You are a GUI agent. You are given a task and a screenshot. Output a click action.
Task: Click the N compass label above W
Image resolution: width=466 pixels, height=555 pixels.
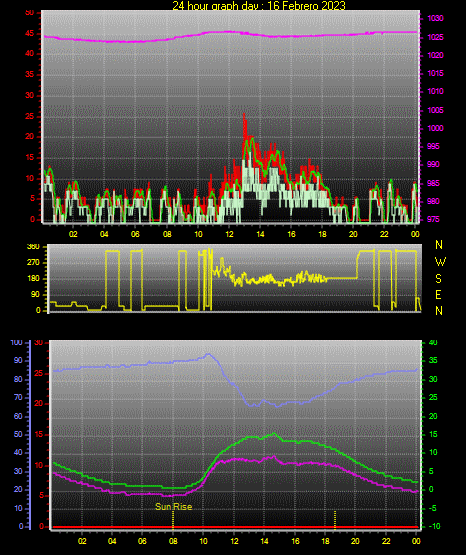click(439, 245)
